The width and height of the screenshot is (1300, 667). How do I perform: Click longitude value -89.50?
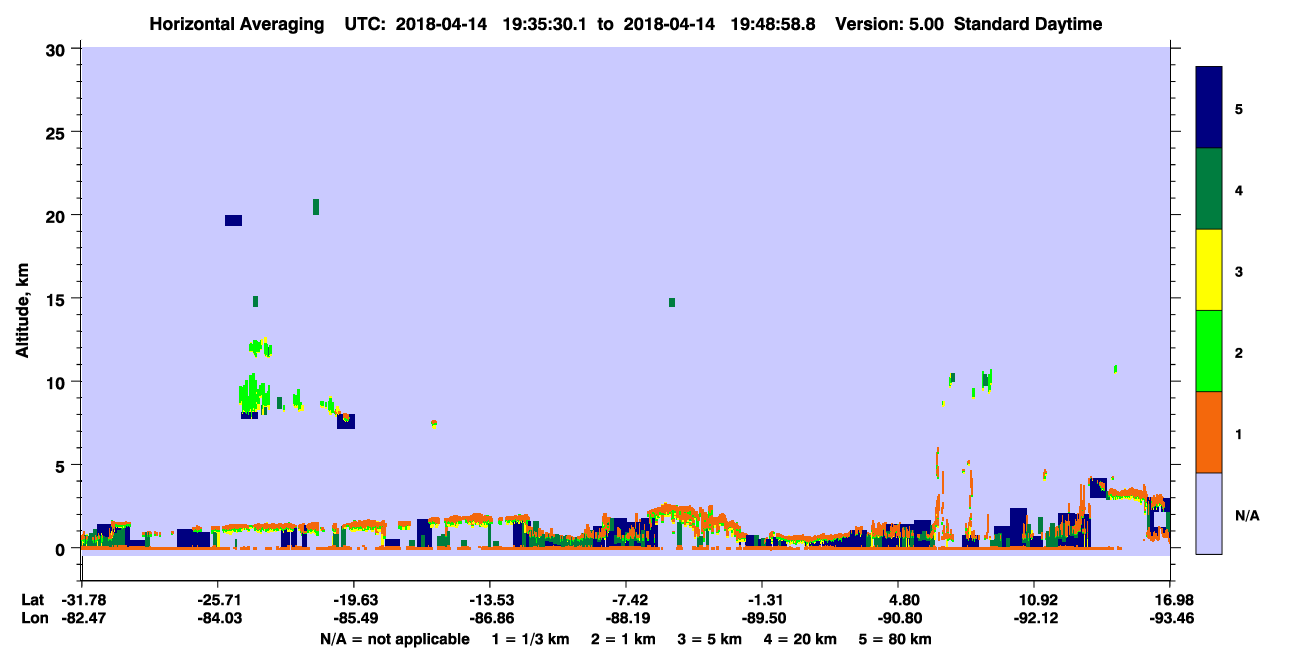(762, 619)
